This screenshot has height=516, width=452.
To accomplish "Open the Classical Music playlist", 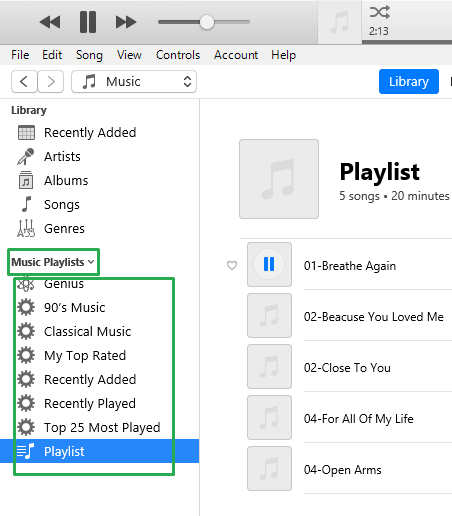I will pos(88,332).
